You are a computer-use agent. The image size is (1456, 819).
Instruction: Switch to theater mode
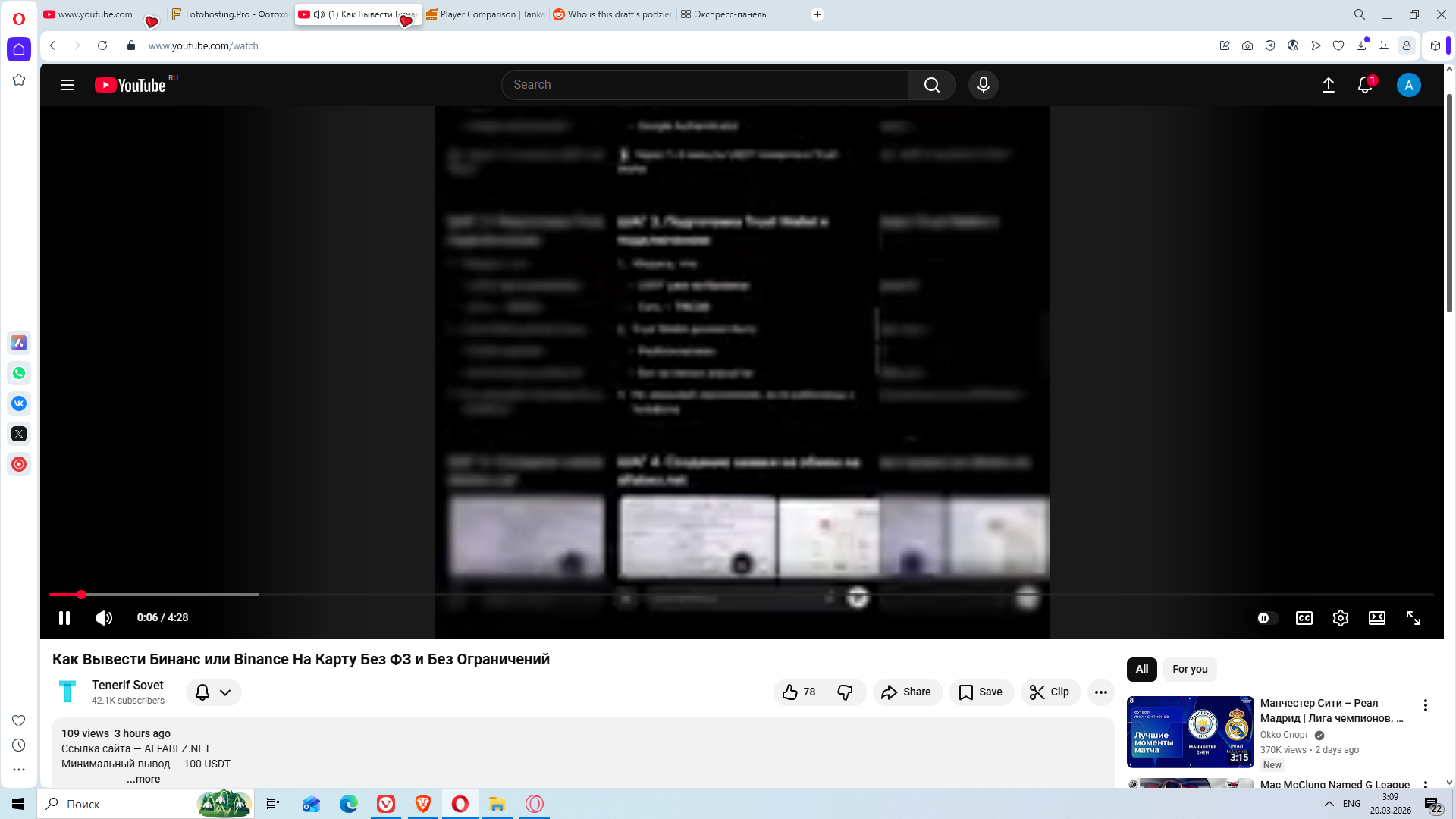(x=1376, y=618)
